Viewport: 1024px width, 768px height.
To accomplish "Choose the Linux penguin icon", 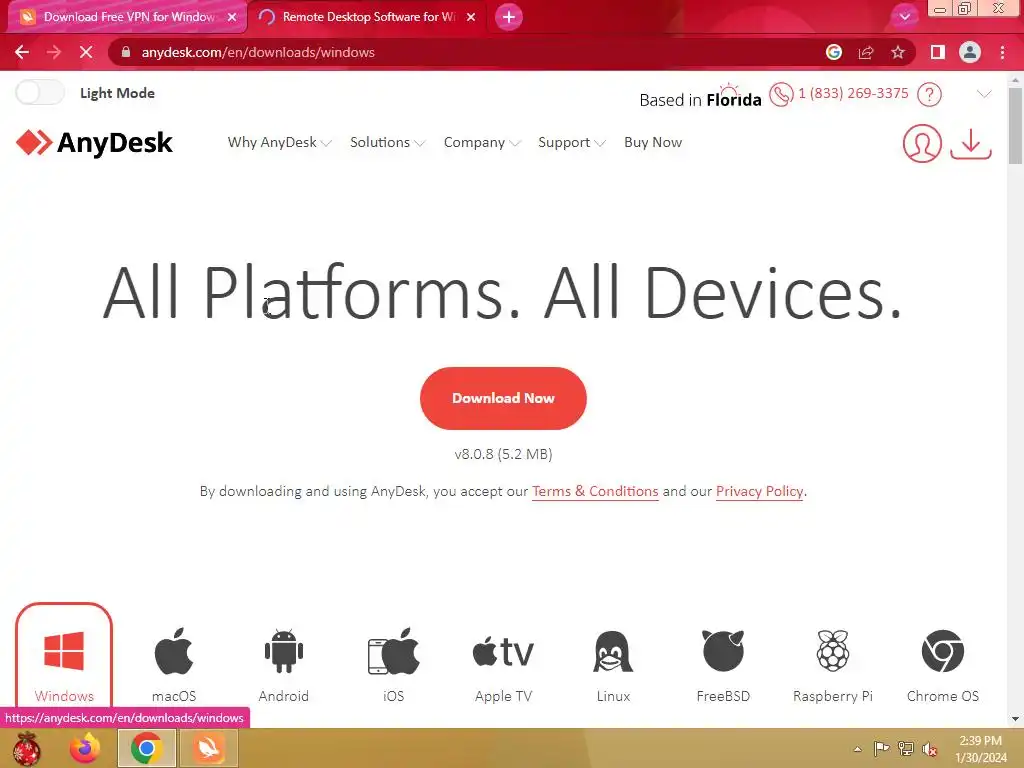I will [613, 651].
